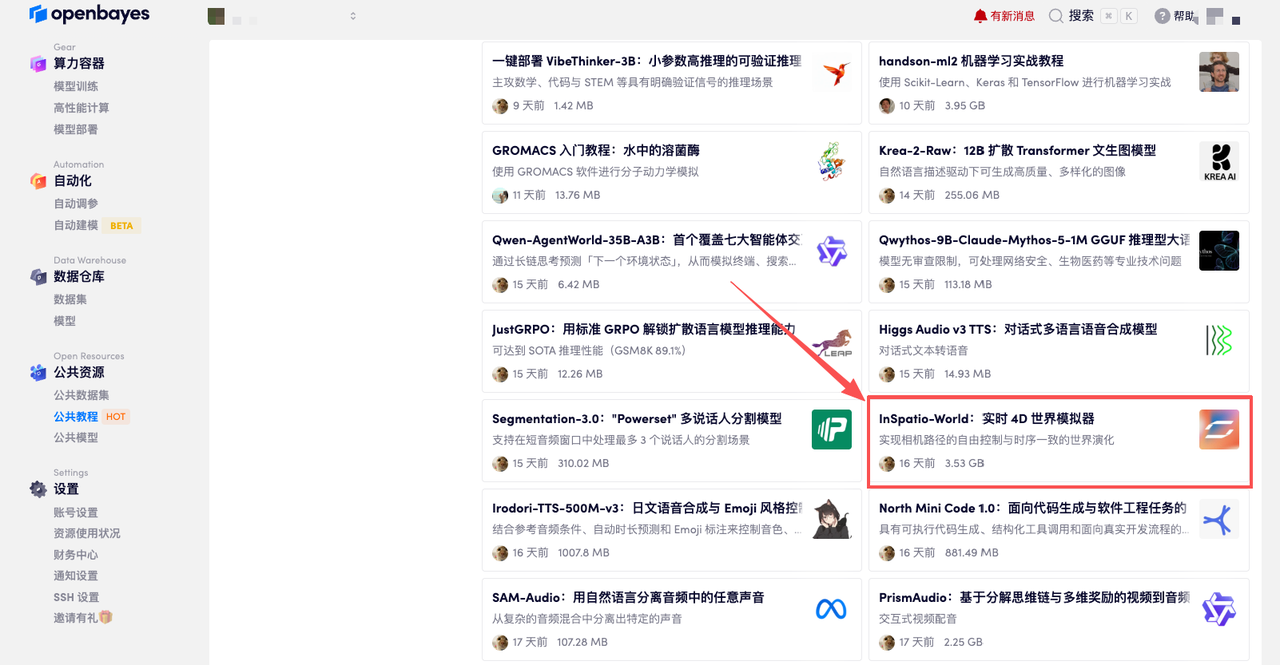Select 公共教程 HOT in sidebar
Image resolution: width=1280 pixels, height=665 pixels.
(x=92, y=417)
